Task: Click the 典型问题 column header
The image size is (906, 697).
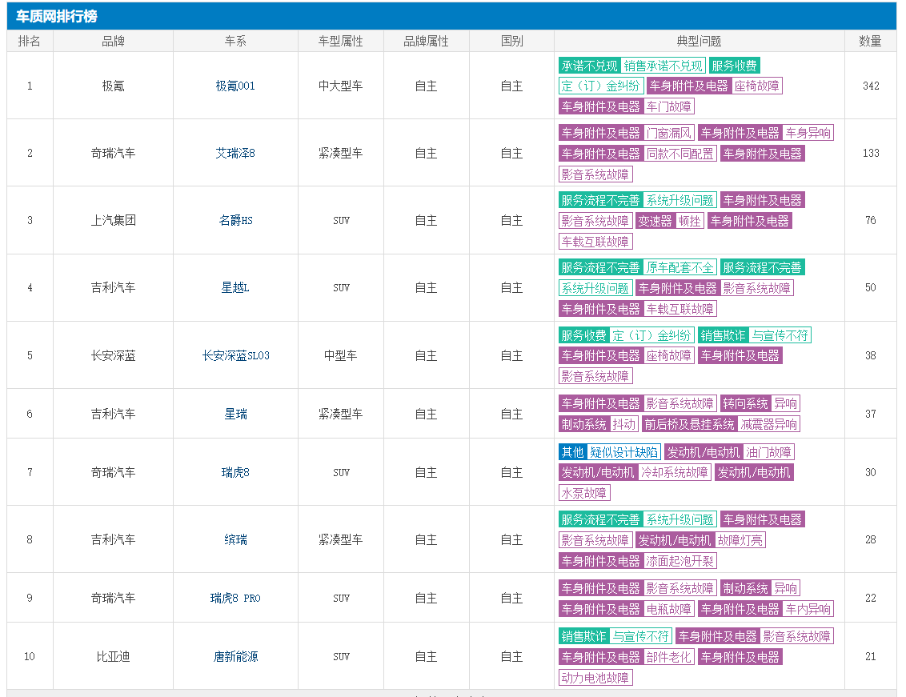Action: click(x=699, y=41)
